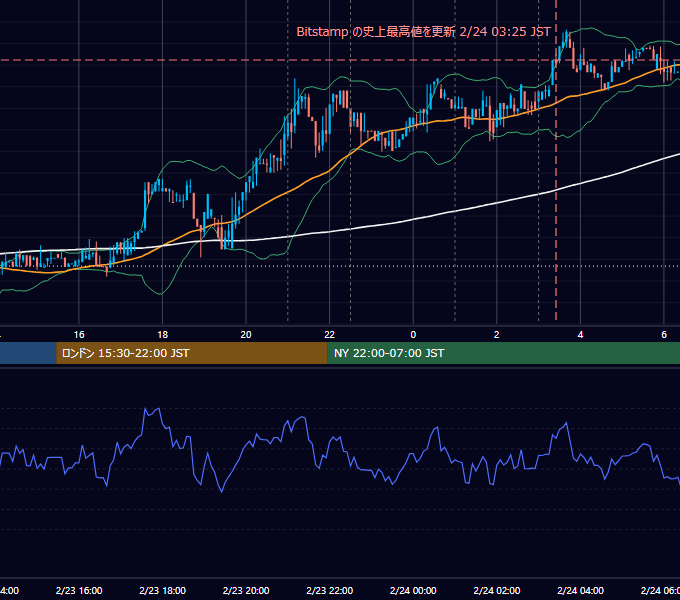This screenshot has height=600, width=680.
Task: Select the NY 22:00-07:00 JST session bar
Action: [503, 353]
